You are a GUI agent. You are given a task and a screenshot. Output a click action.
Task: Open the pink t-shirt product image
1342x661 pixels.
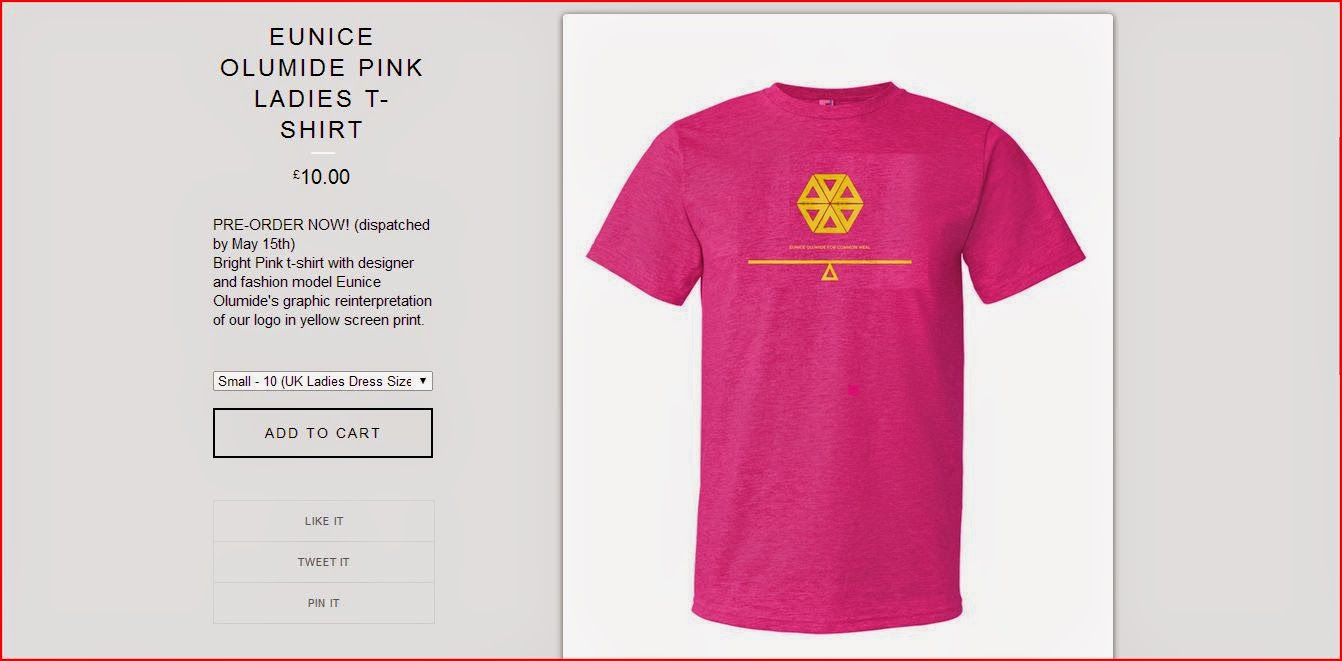pyautogui.click(x=838, y=336)
